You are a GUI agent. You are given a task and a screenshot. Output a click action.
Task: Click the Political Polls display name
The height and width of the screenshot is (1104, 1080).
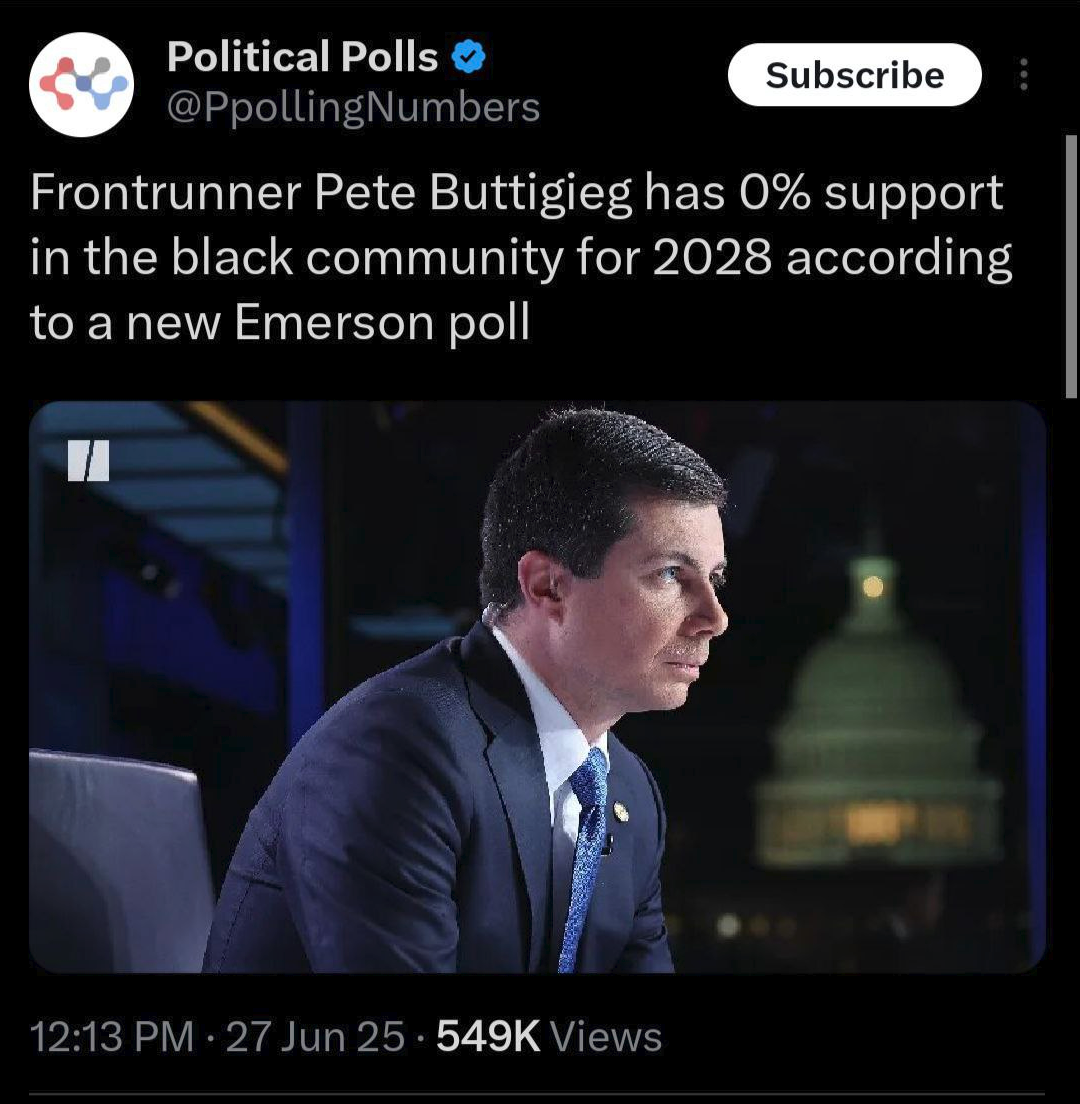pos(302,56)
